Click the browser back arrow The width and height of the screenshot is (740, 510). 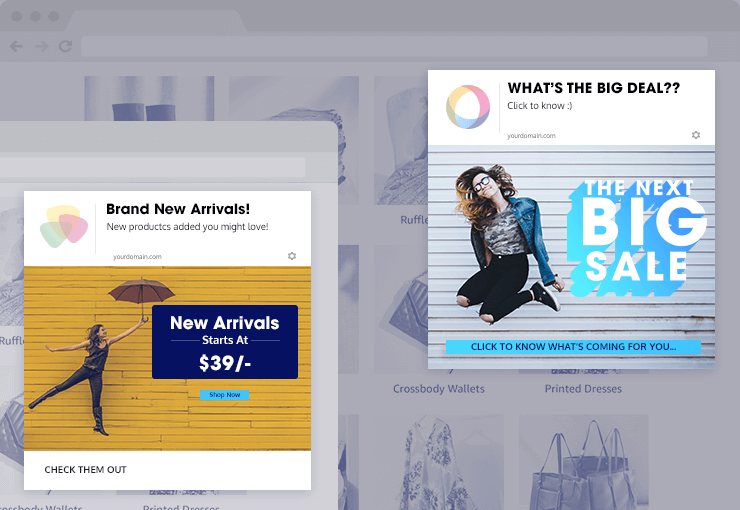pyautogui.click(x=17, y=46)
